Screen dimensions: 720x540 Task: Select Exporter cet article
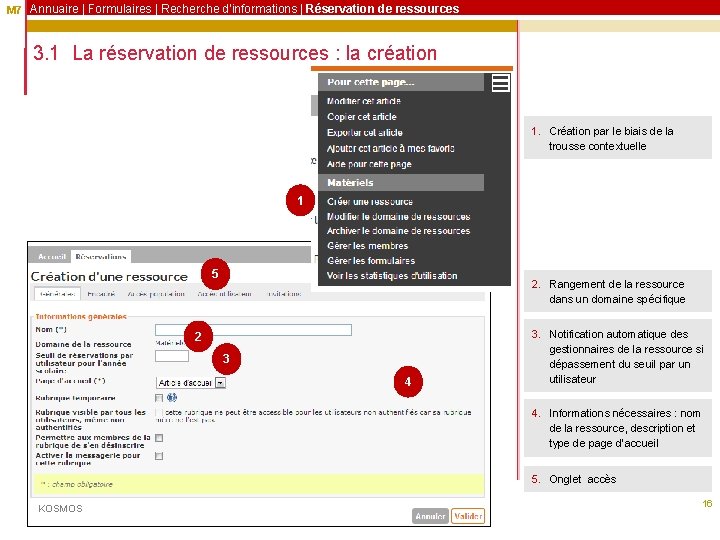(x=365, y=133)
